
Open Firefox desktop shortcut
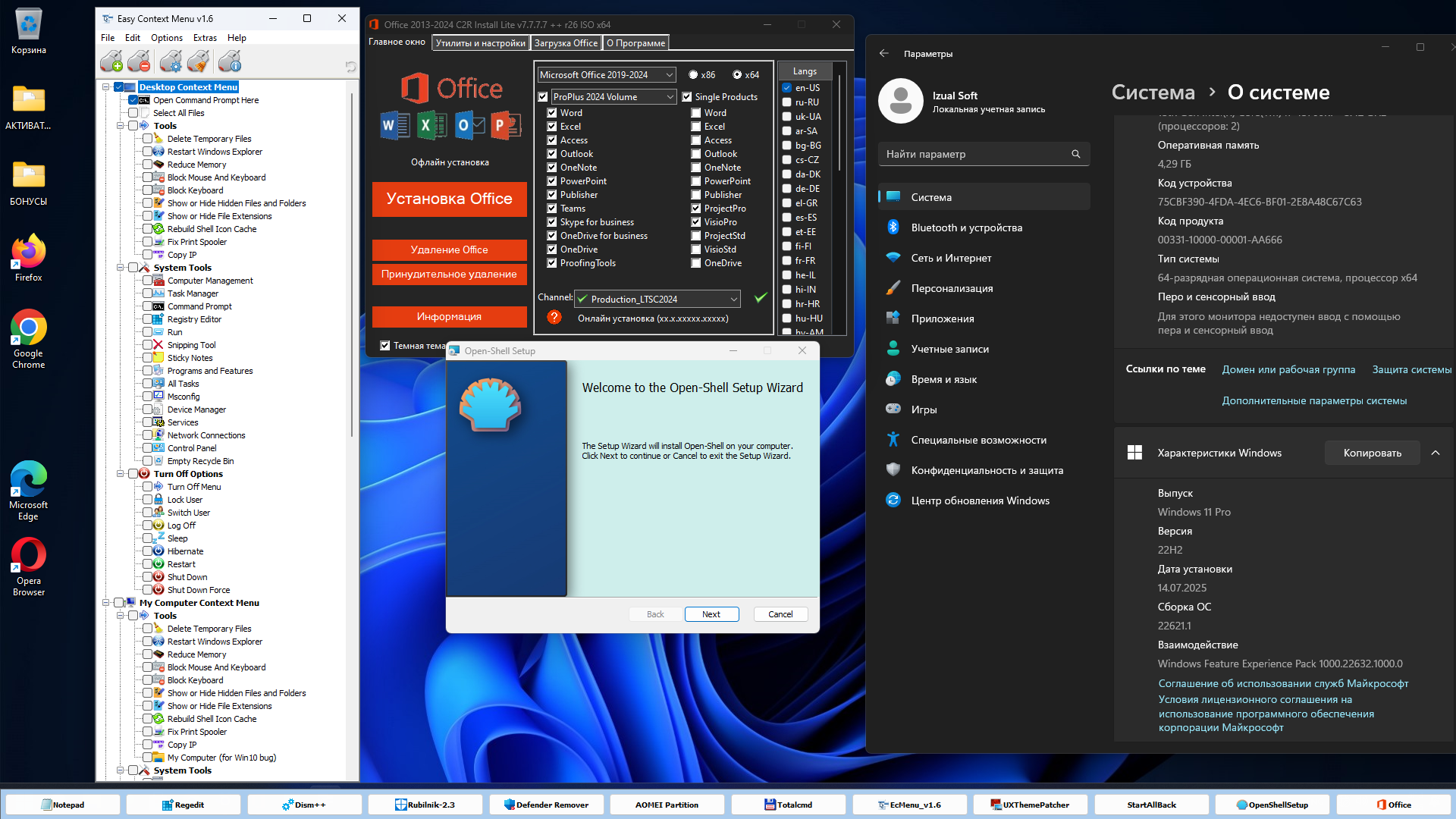29,259
